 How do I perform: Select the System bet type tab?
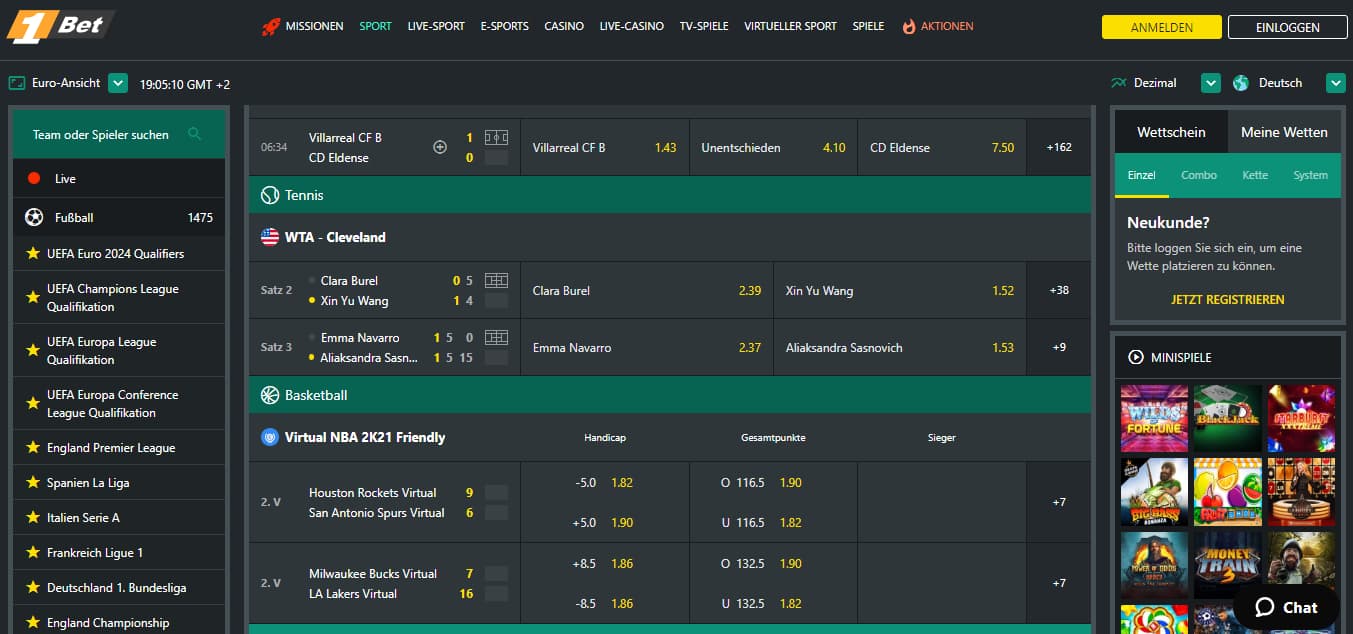point(1310,175)
